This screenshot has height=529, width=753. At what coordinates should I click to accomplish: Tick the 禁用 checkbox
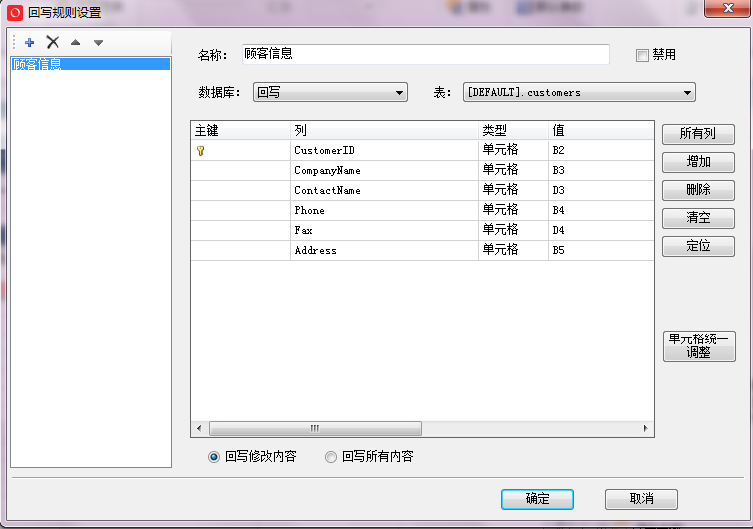point(642,55)
